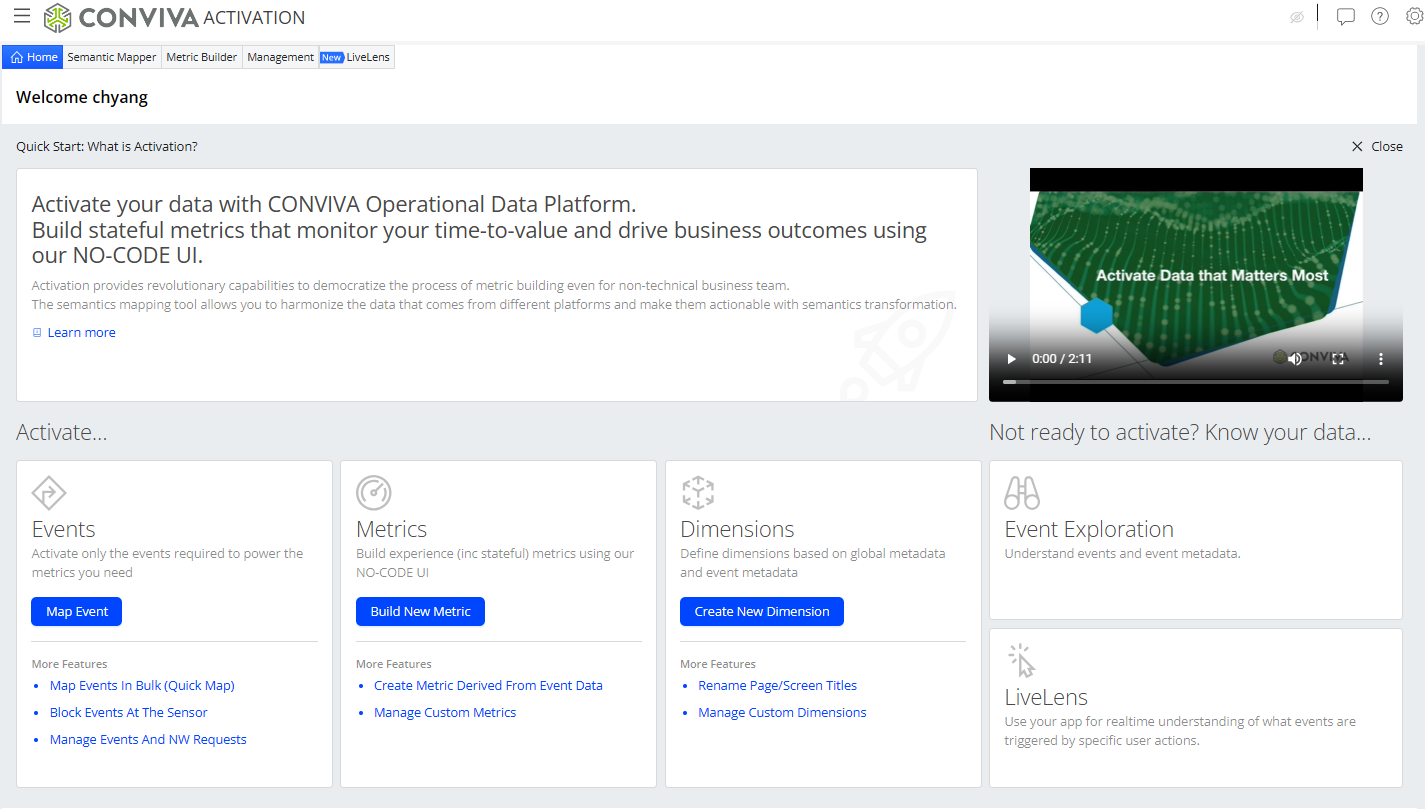
Task: Click the Metrics gauge icon
Action: (x=374, y=493)
